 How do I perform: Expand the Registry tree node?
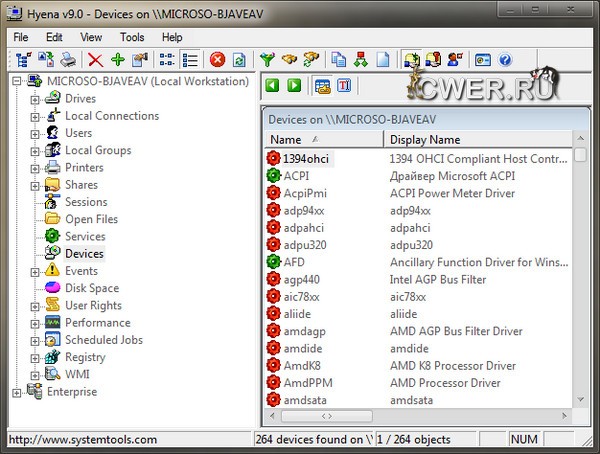pyautogui.click(x=35, y=358)
